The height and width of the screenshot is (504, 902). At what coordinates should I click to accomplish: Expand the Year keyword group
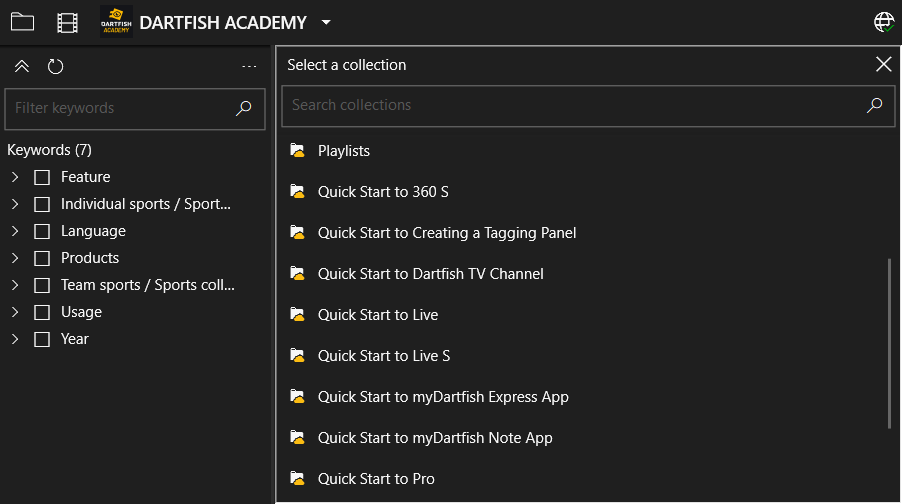tap(15, 339)
